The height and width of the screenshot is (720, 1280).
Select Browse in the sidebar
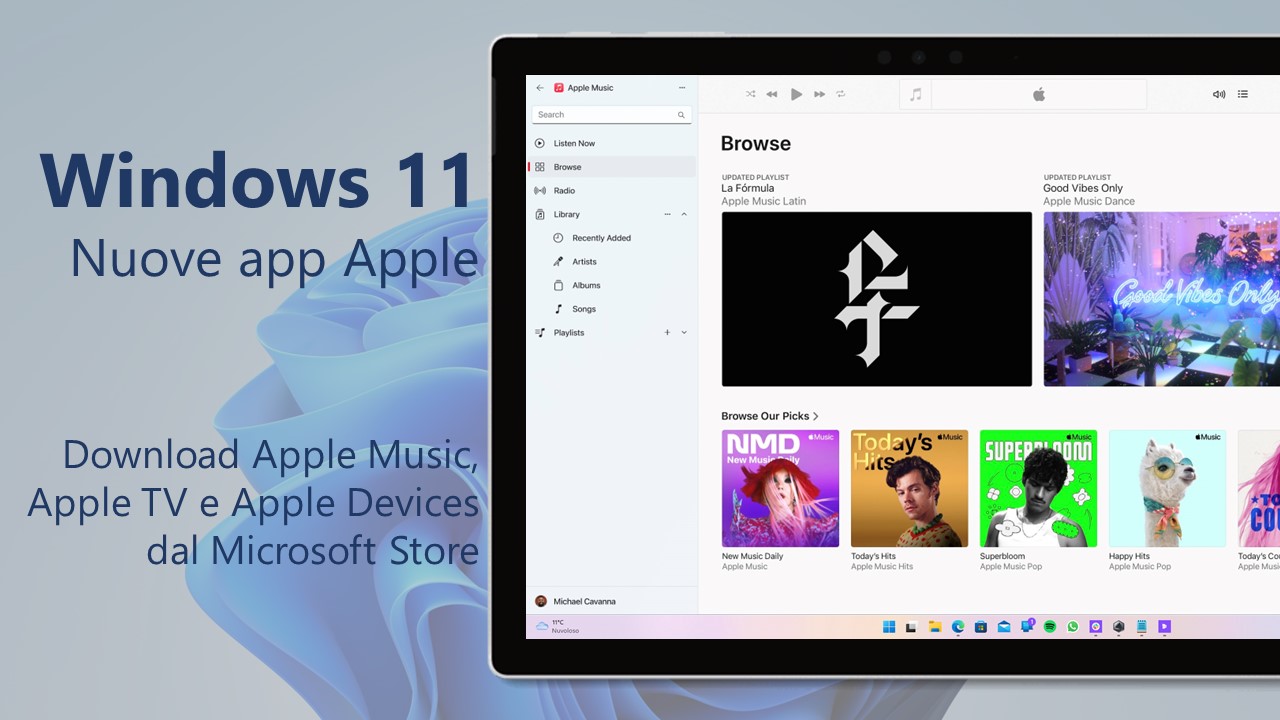[612, 167]
